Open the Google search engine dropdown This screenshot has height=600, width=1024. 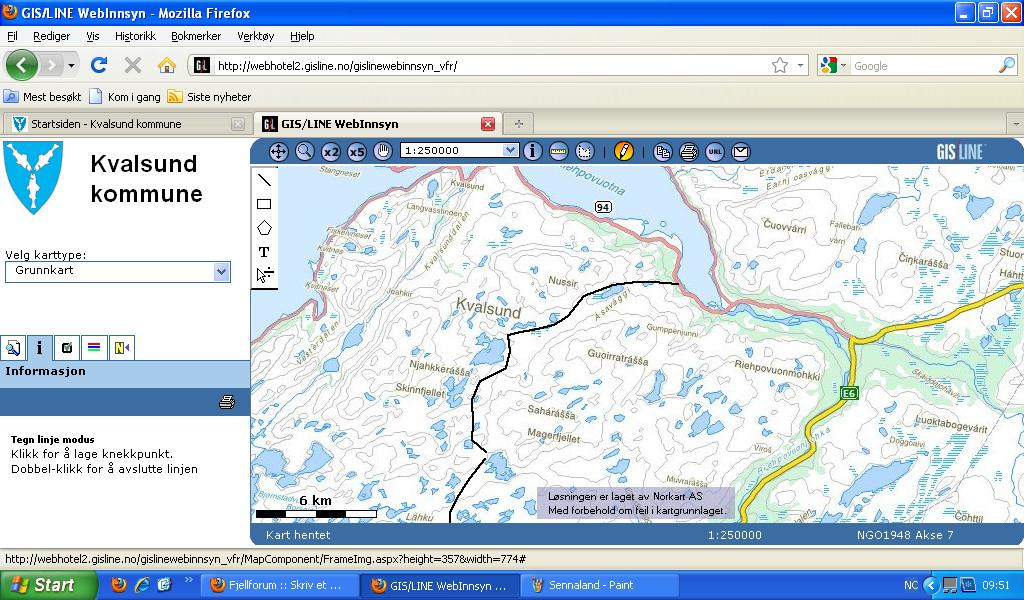pos(834,66)
